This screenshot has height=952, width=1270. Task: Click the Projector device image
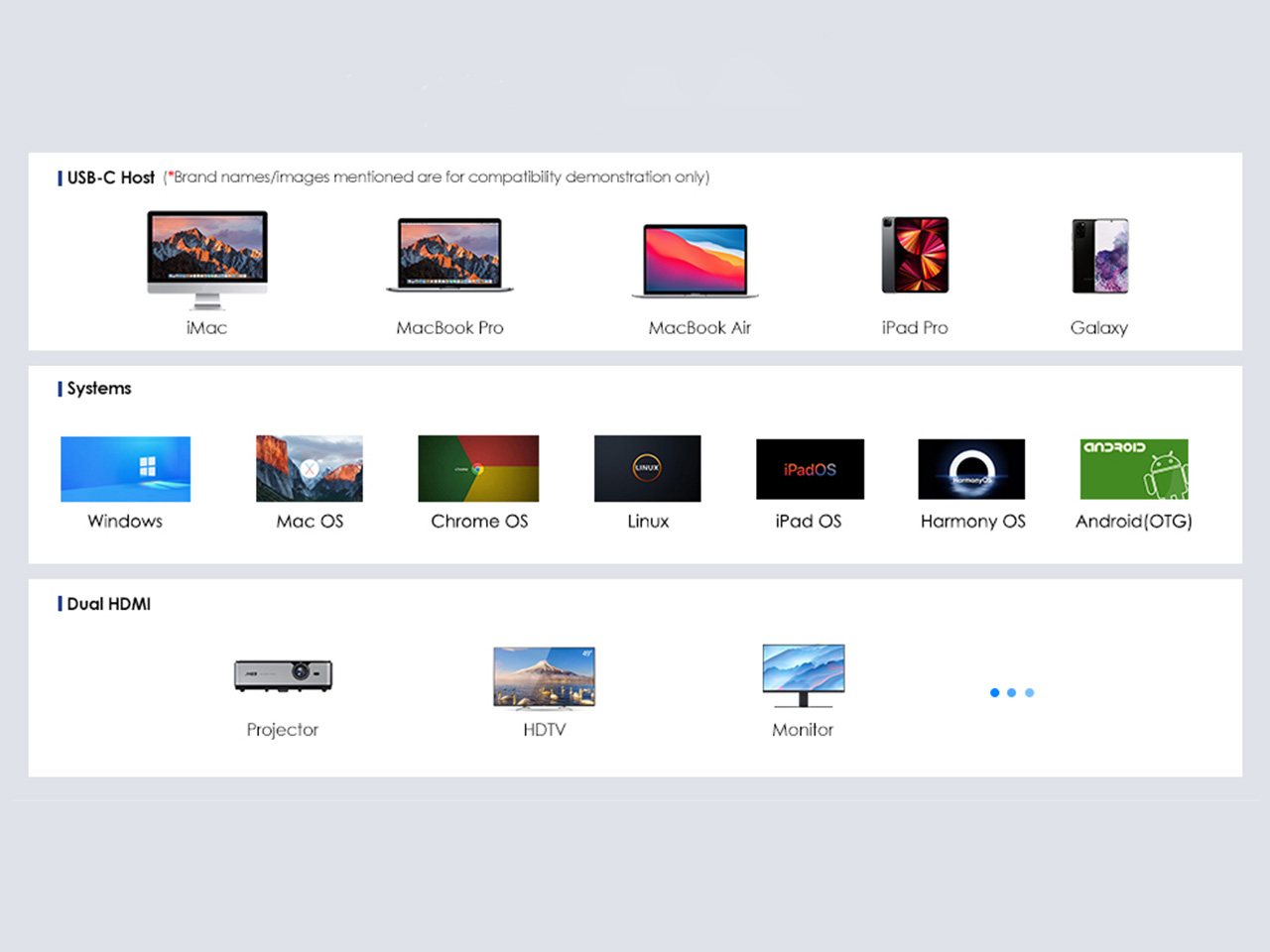click(x=283, y=675)
